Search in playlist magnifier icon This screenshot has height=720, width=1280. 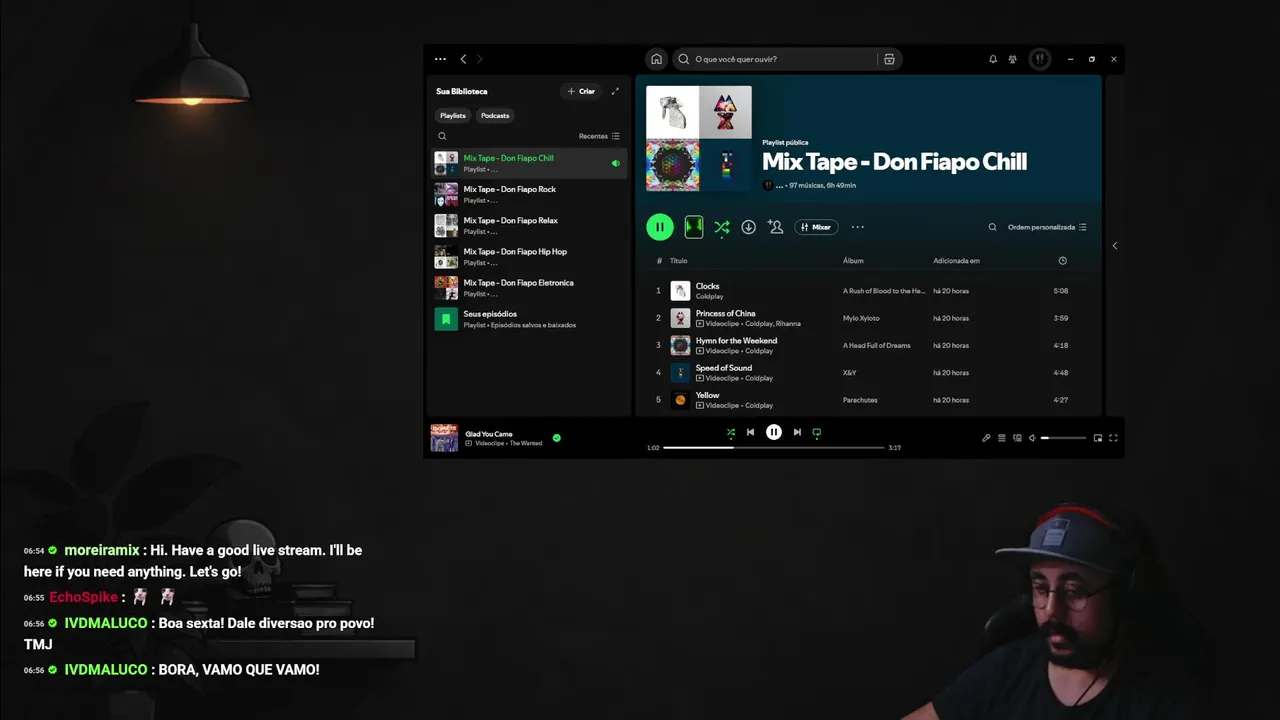point(992,227)
